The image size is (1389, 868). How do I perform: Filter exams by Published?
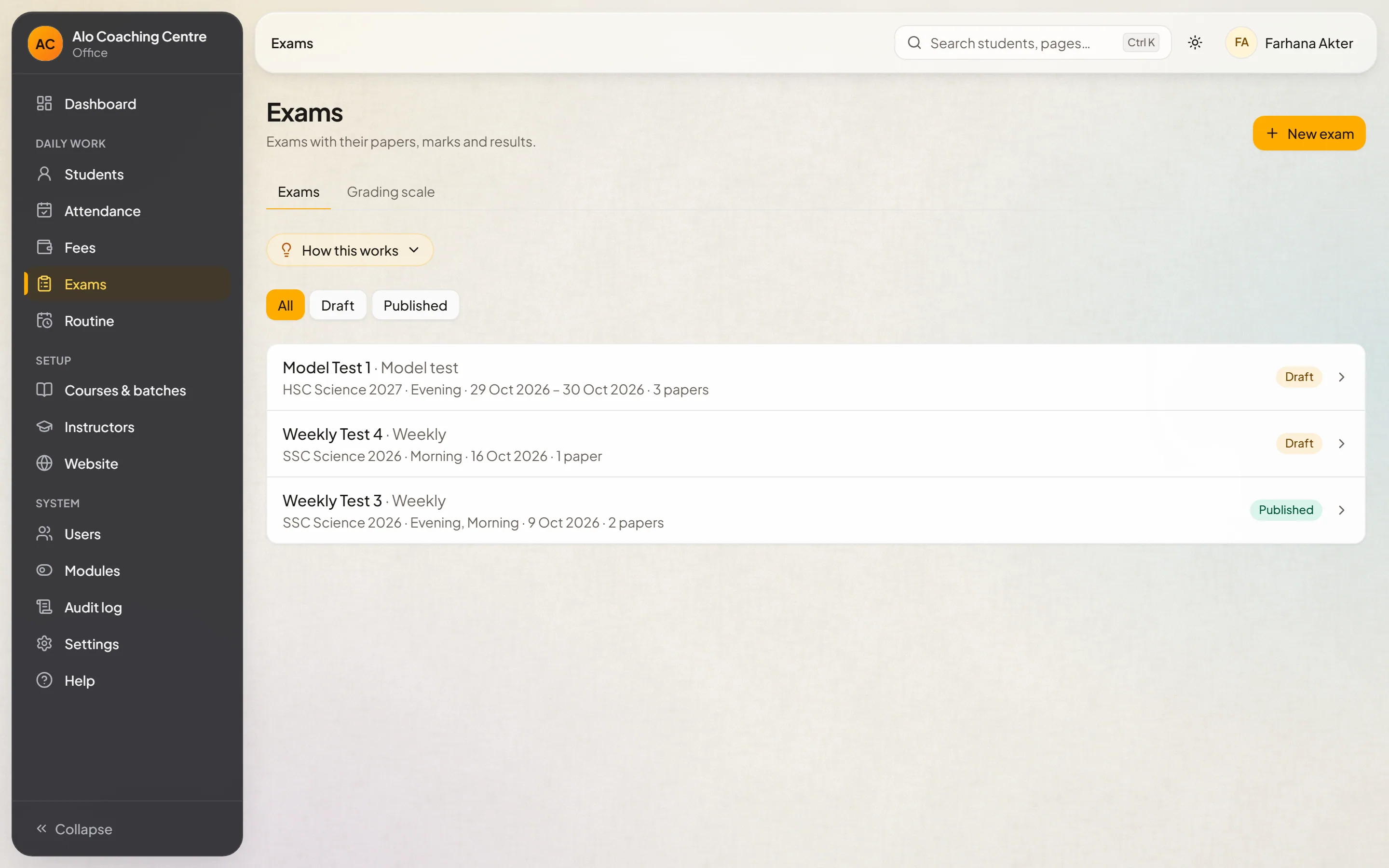(415, 305)
